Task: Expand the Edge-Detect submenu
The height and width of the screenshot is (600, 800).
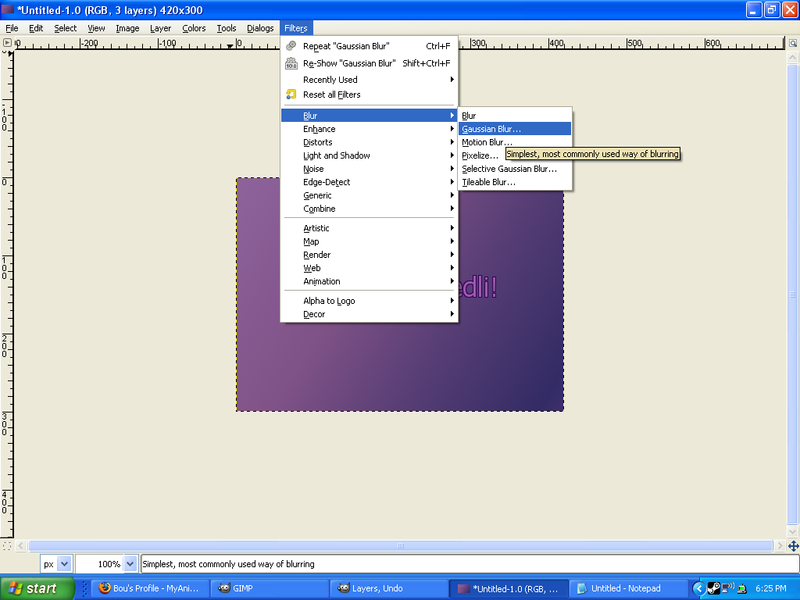Action: pyautogui.click(x=369, y=182)
